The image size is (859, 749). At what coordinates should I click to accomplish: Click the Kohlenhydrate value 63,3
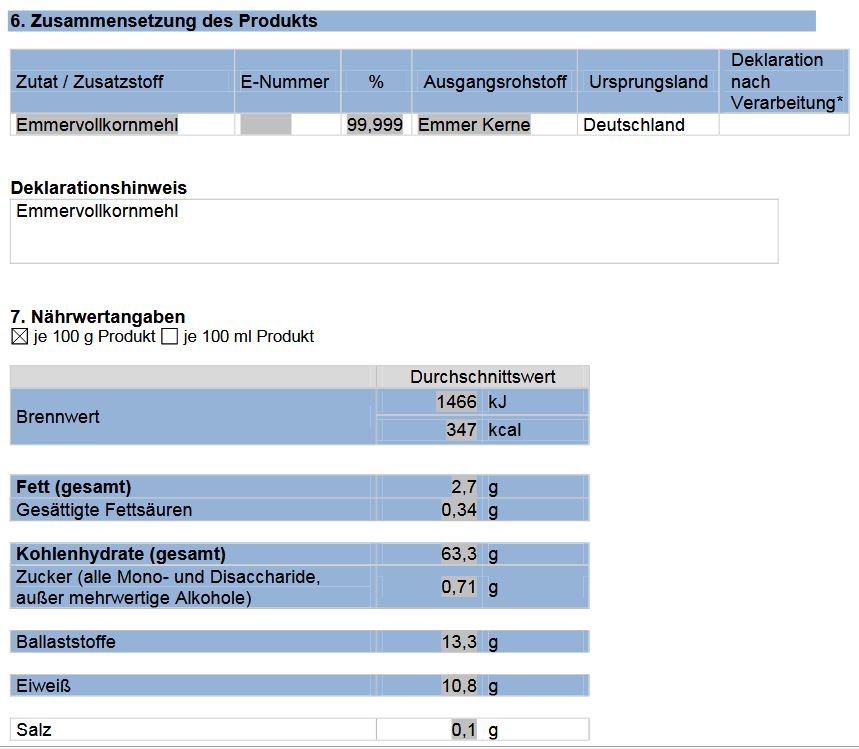pos(460,553)
